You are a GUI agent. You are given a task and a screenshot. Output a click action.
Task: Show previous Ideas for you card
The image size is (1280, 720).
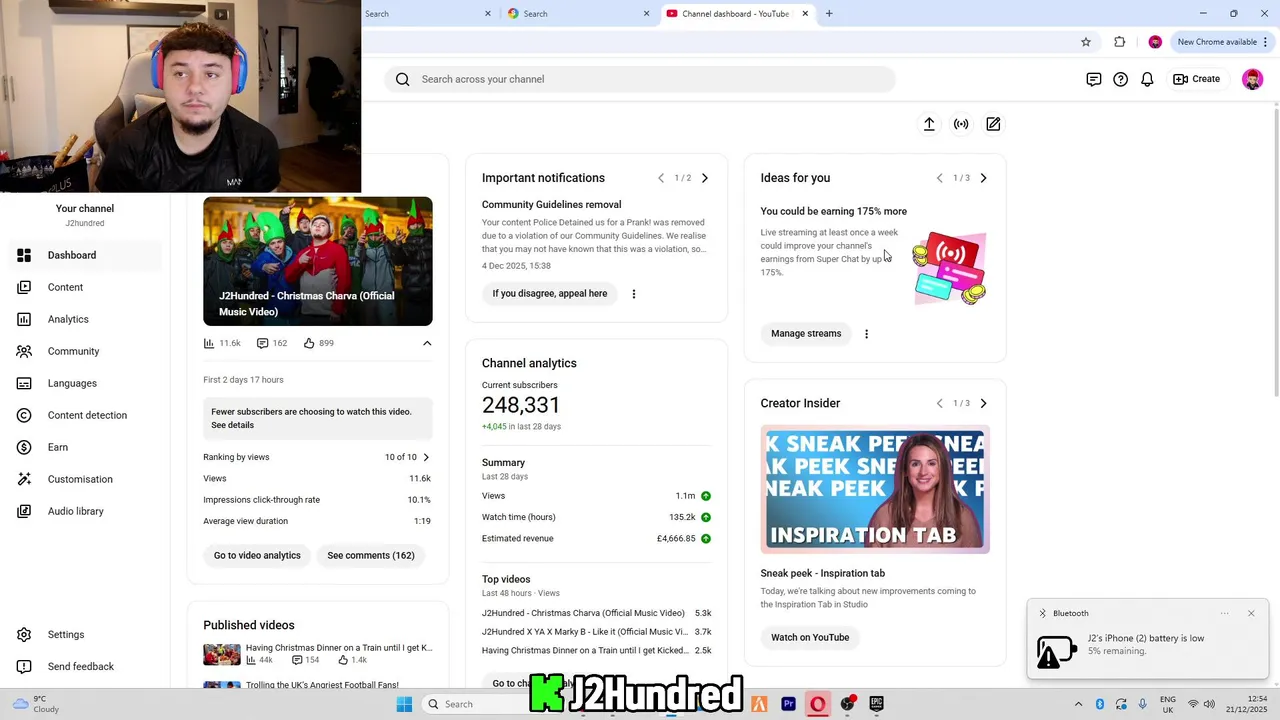pyautogui.click(x=939, y=178)
